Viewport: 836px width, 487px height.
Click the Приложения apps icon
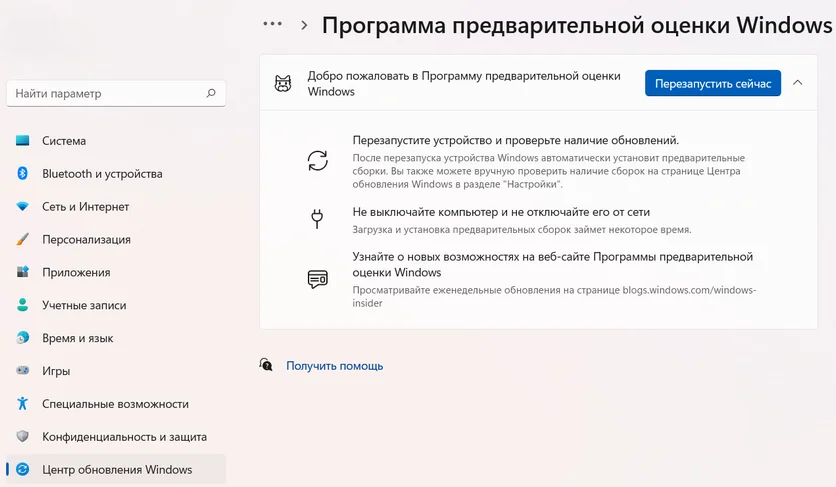[x=22, y=273]
